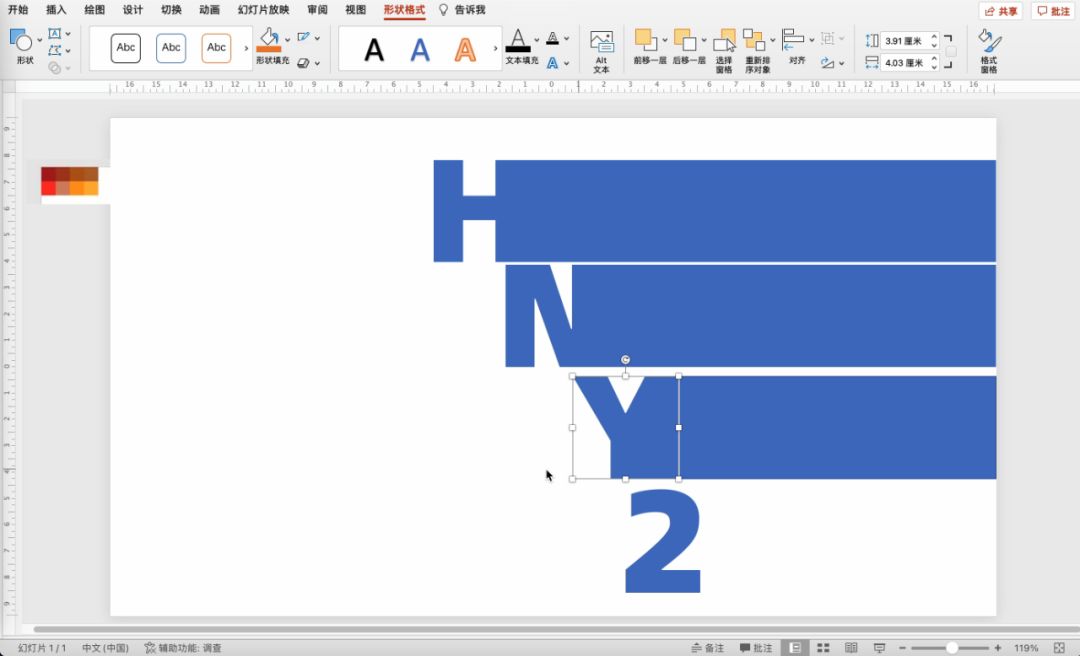The width and height of the screenshot is (1080, 656).
Task: Click the 重新排序对象 (Reorder Objects) icon
Action: point(754,41)
